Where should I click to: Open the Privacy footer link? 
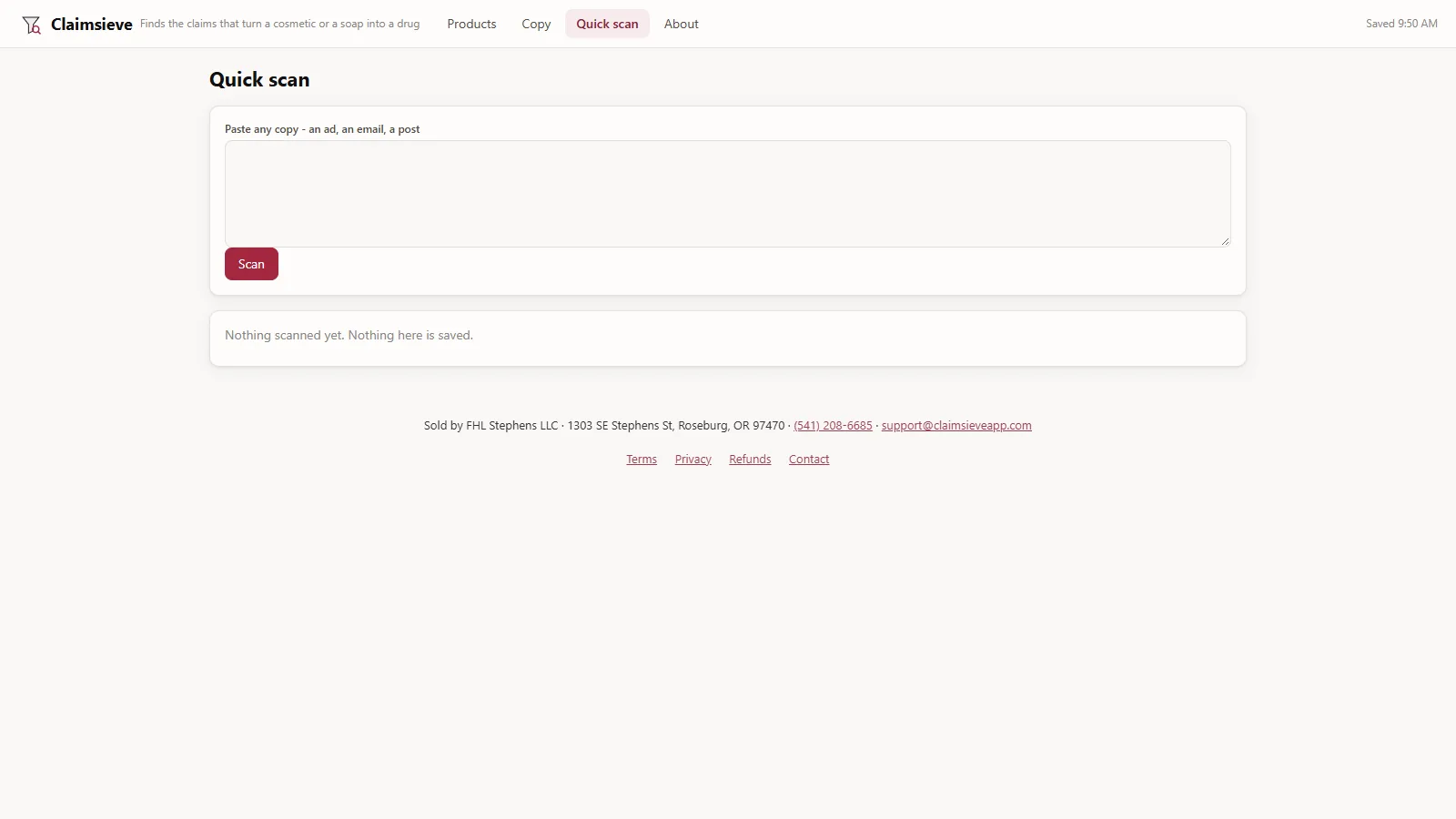point(693,460)
